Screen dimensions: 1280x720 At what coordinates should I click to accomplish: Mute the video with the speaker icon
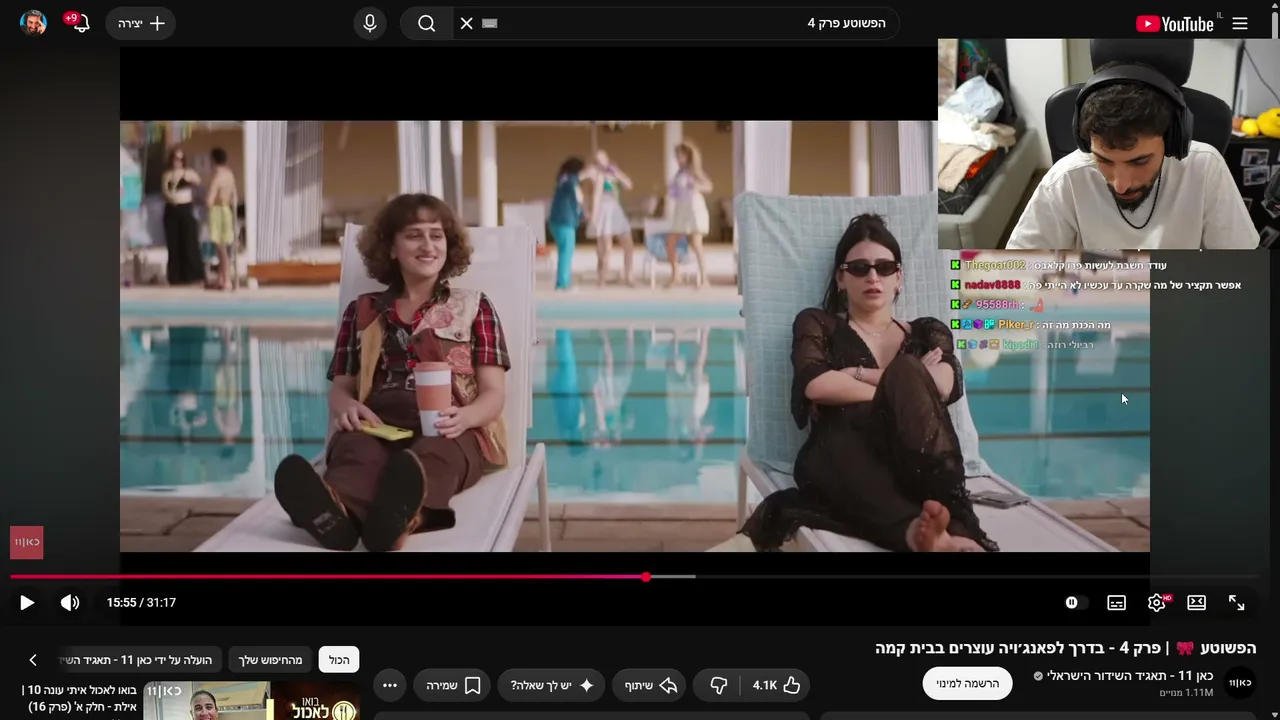point(70,602)
